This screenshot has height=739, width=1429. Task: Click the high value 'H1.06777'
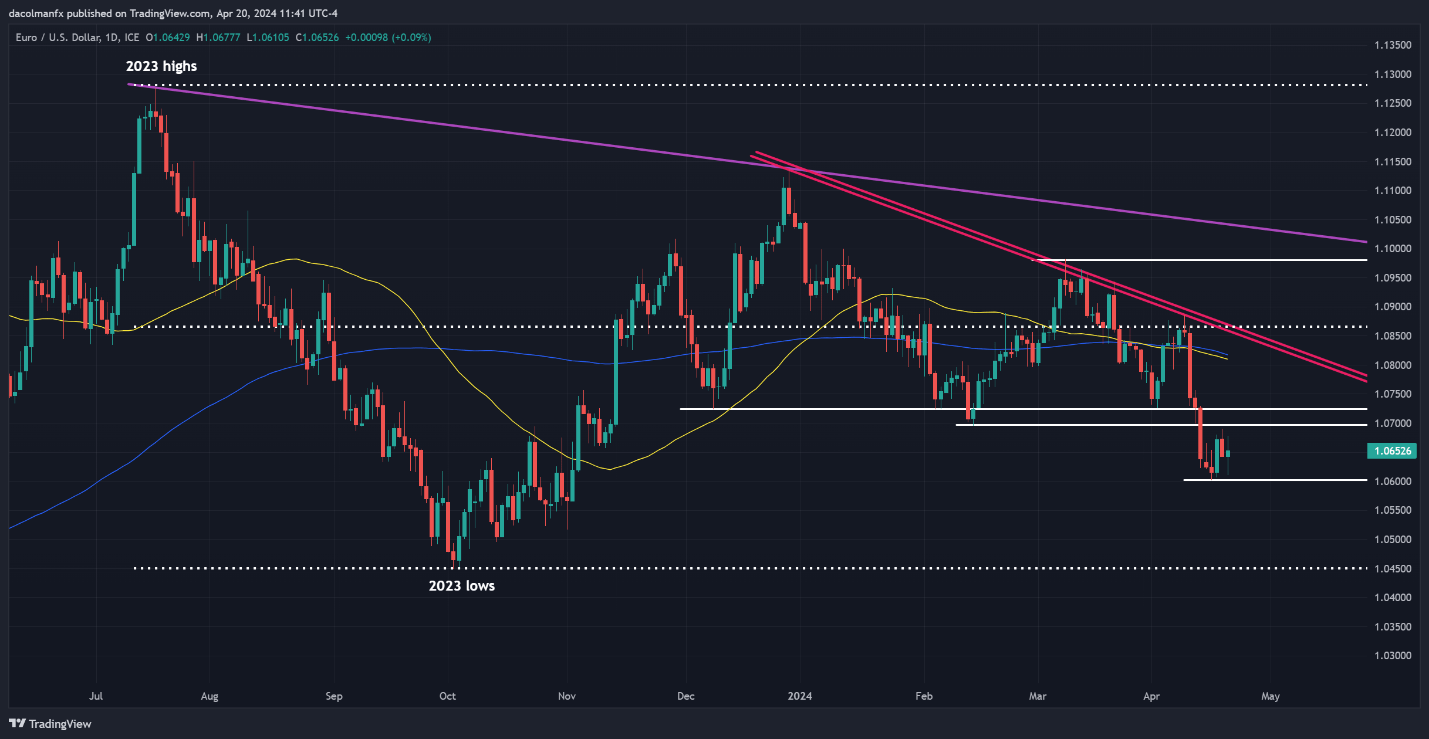tap(219, 37)
